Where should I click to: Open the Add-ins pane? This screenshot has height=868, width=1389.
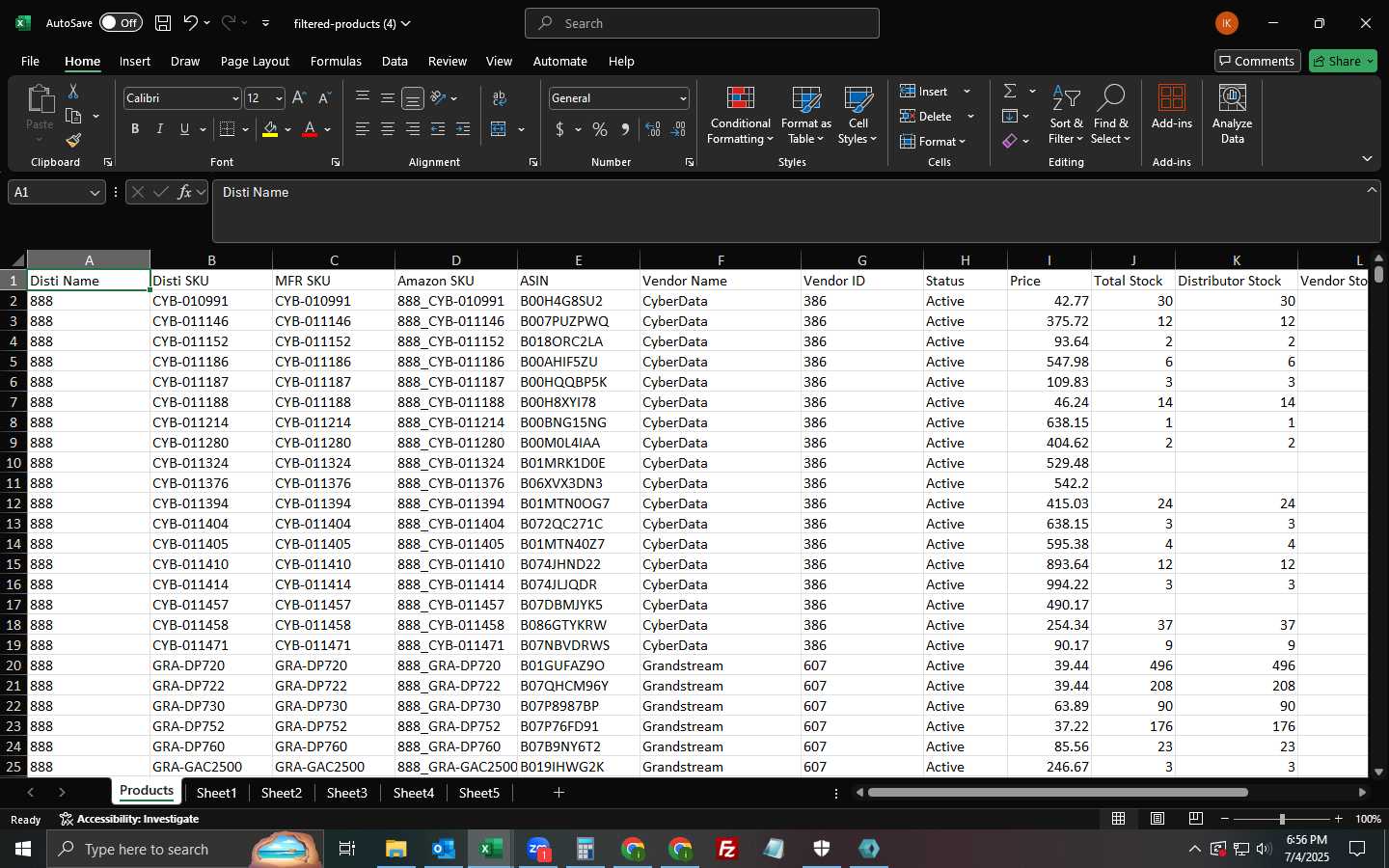1172,107
